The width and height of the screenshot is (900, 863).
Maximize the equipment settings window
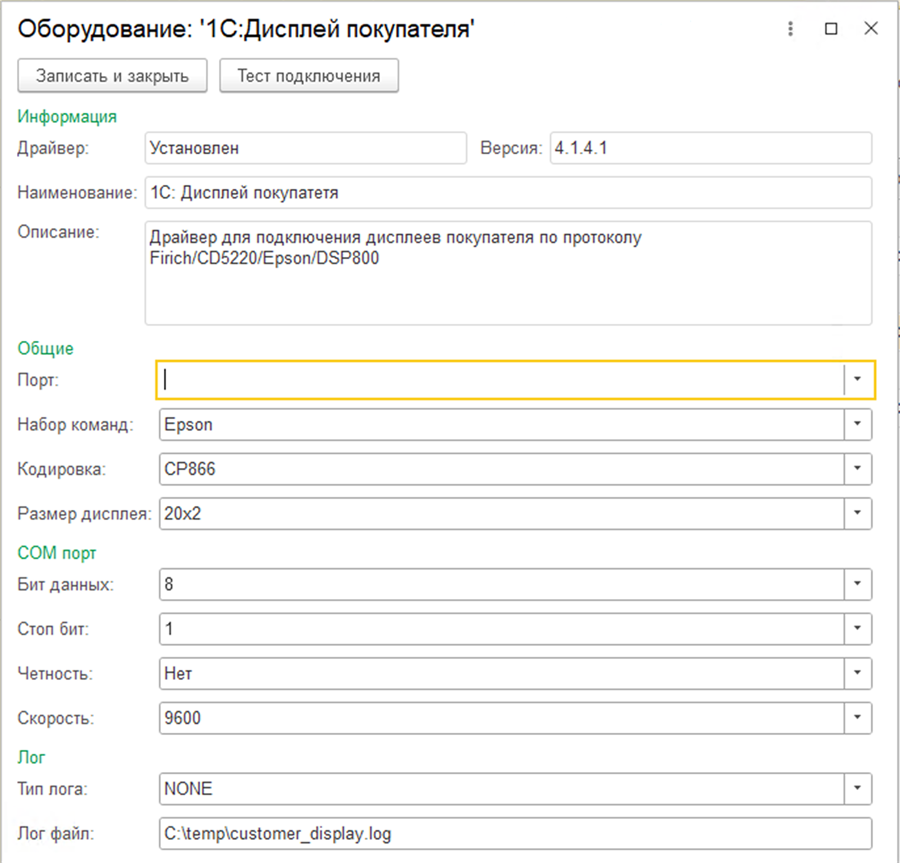pyautogui.click(x=830, y=29)
